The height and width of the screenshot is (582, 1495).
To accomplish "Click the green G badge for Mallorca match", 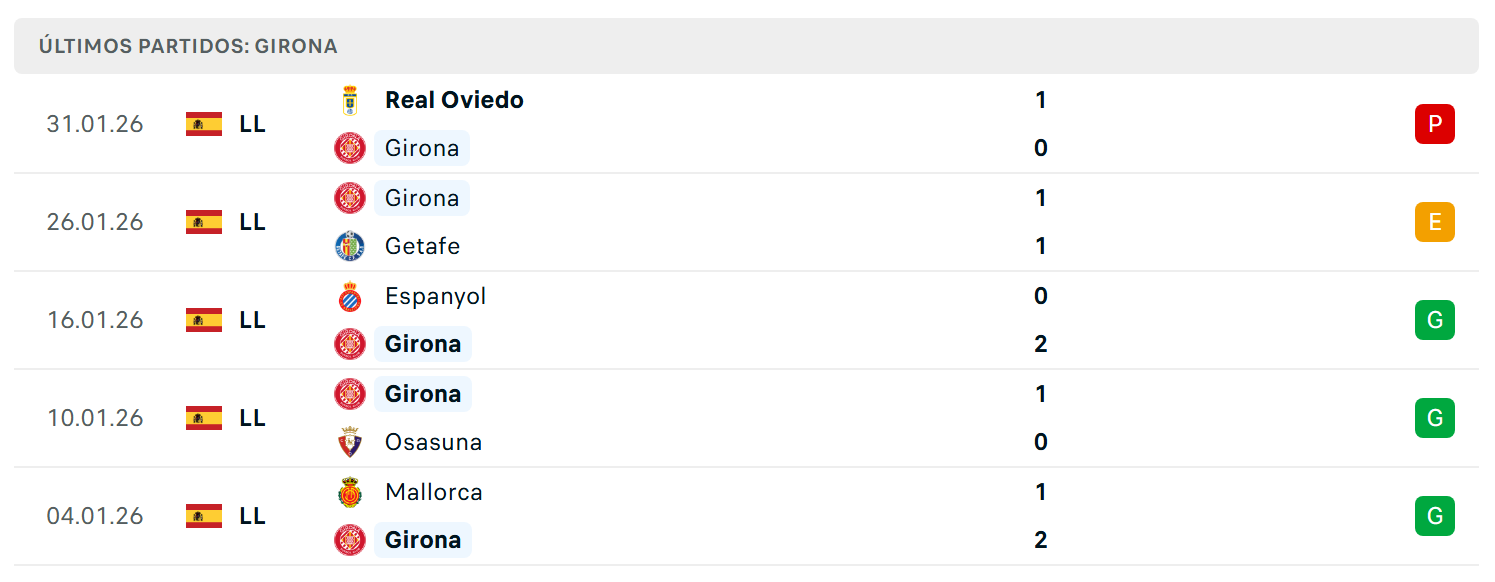I will point(1435,516).
